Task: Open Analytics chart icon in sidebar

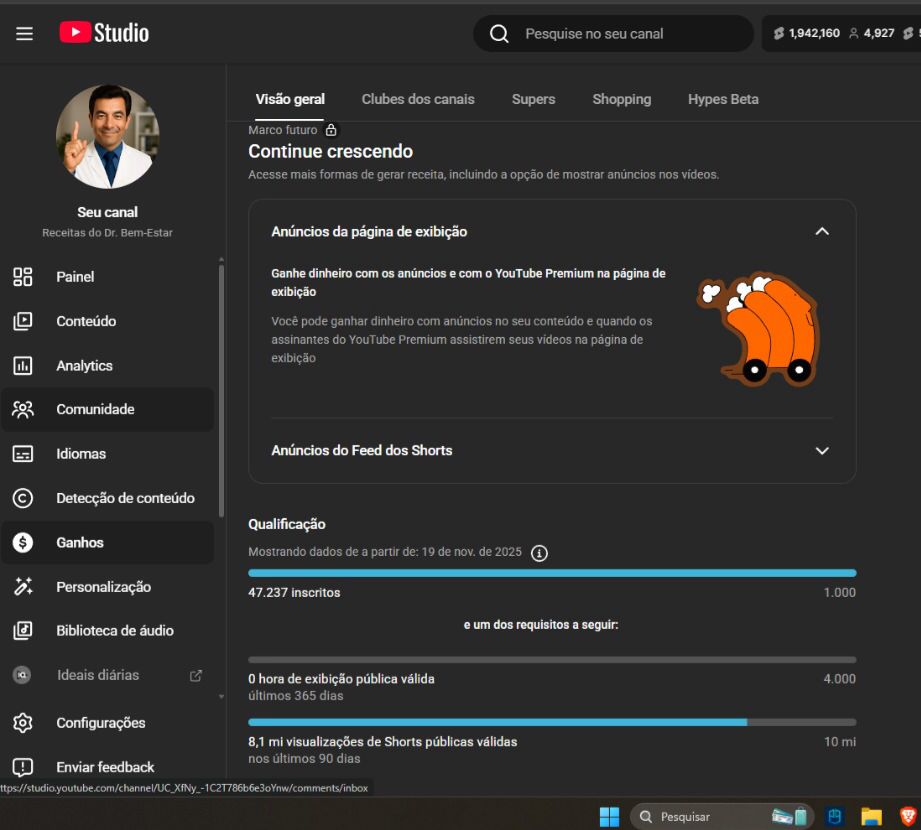Action: (23, 366)
